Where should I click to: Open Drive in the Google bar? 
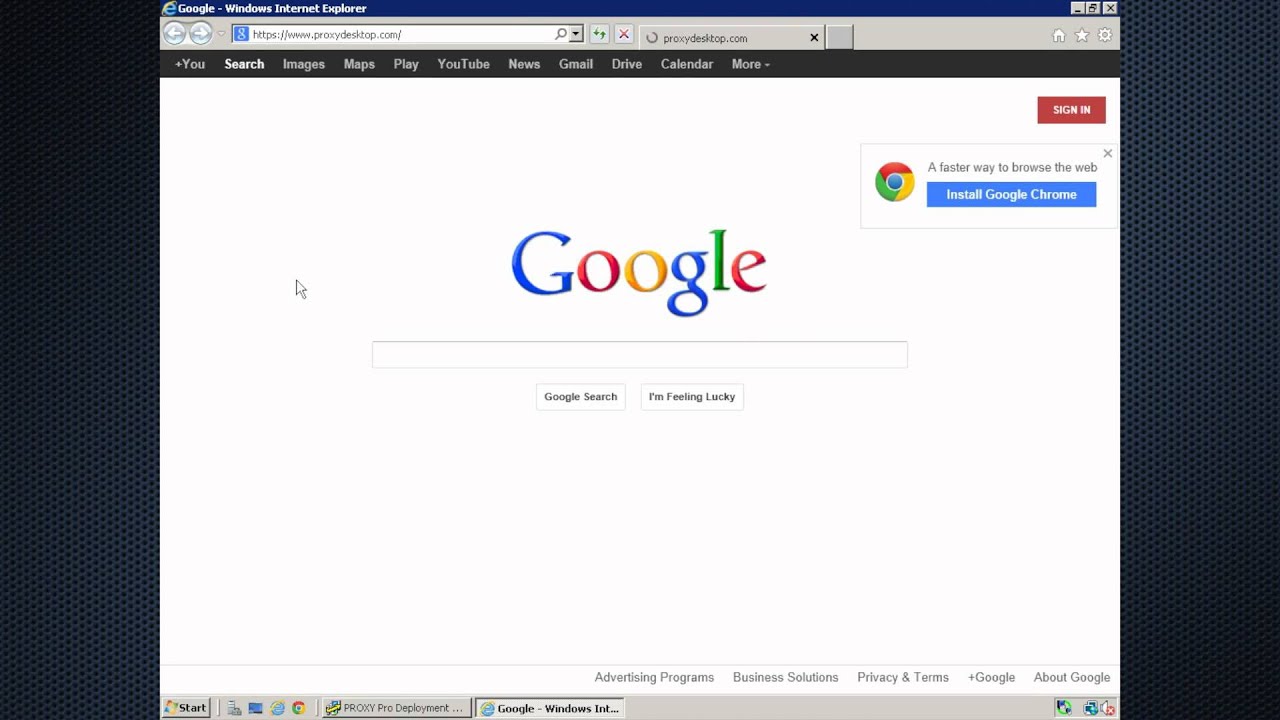(627, 64)
